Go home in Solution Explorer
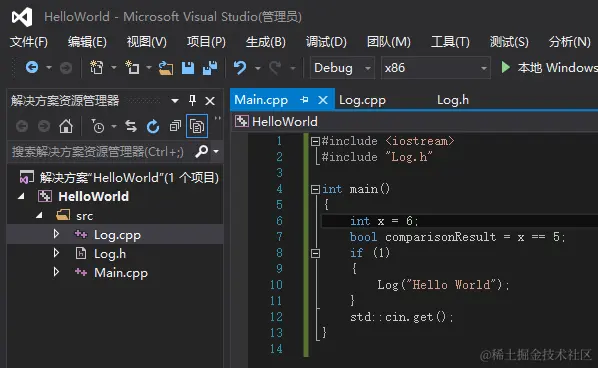The width and height of the screenshot is (598, 368). tap(66, 126)
